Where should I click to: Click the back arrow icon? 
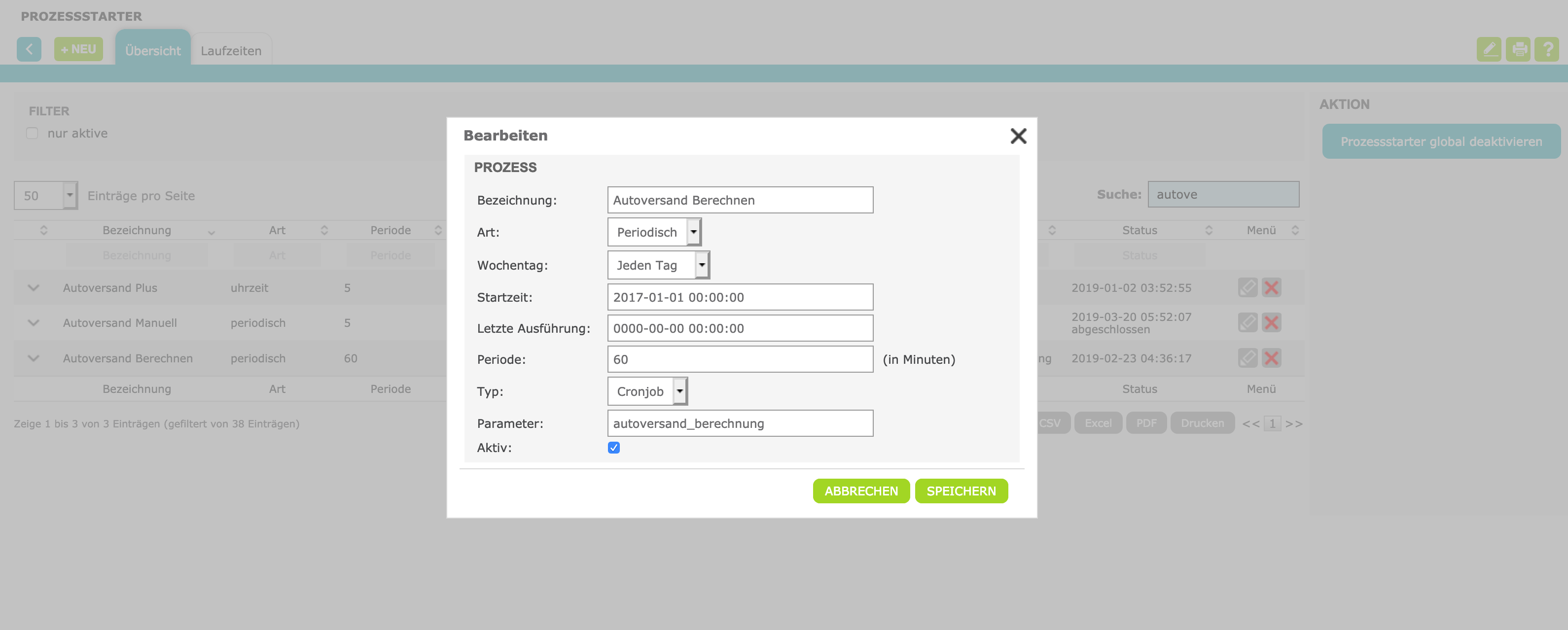click(29, 49)
